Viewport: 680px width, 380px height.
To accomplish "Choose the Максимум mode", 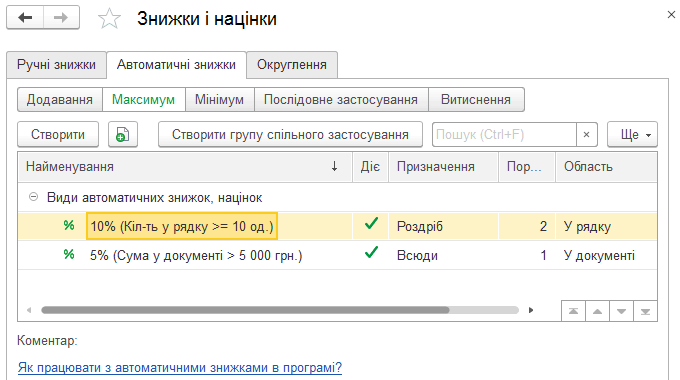I will [x=144, y=99].
